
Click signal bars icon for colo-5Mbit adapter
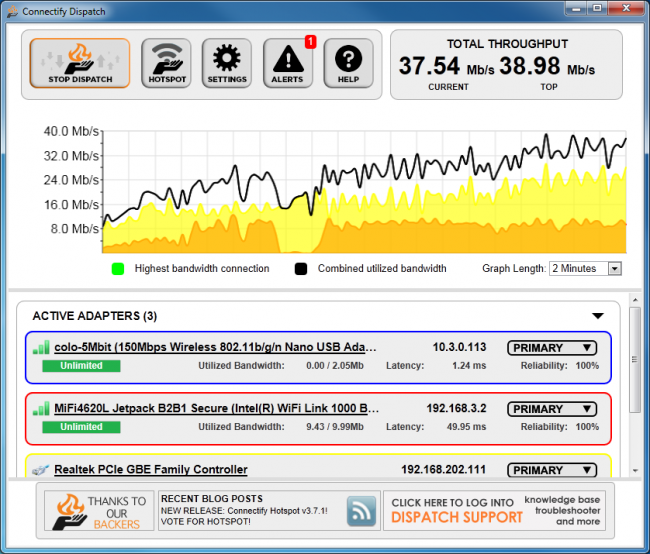coord(41,347)
